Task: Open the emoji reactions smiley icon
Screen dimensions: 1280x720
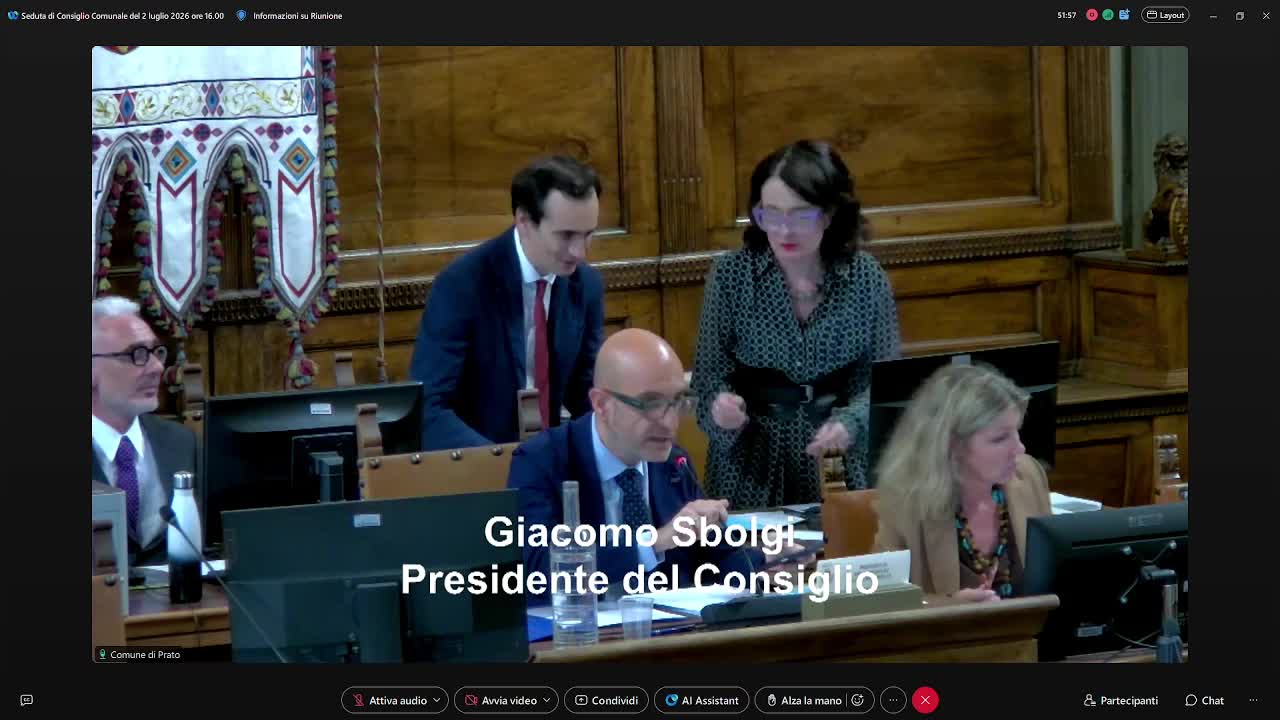Action: point(858,700)
